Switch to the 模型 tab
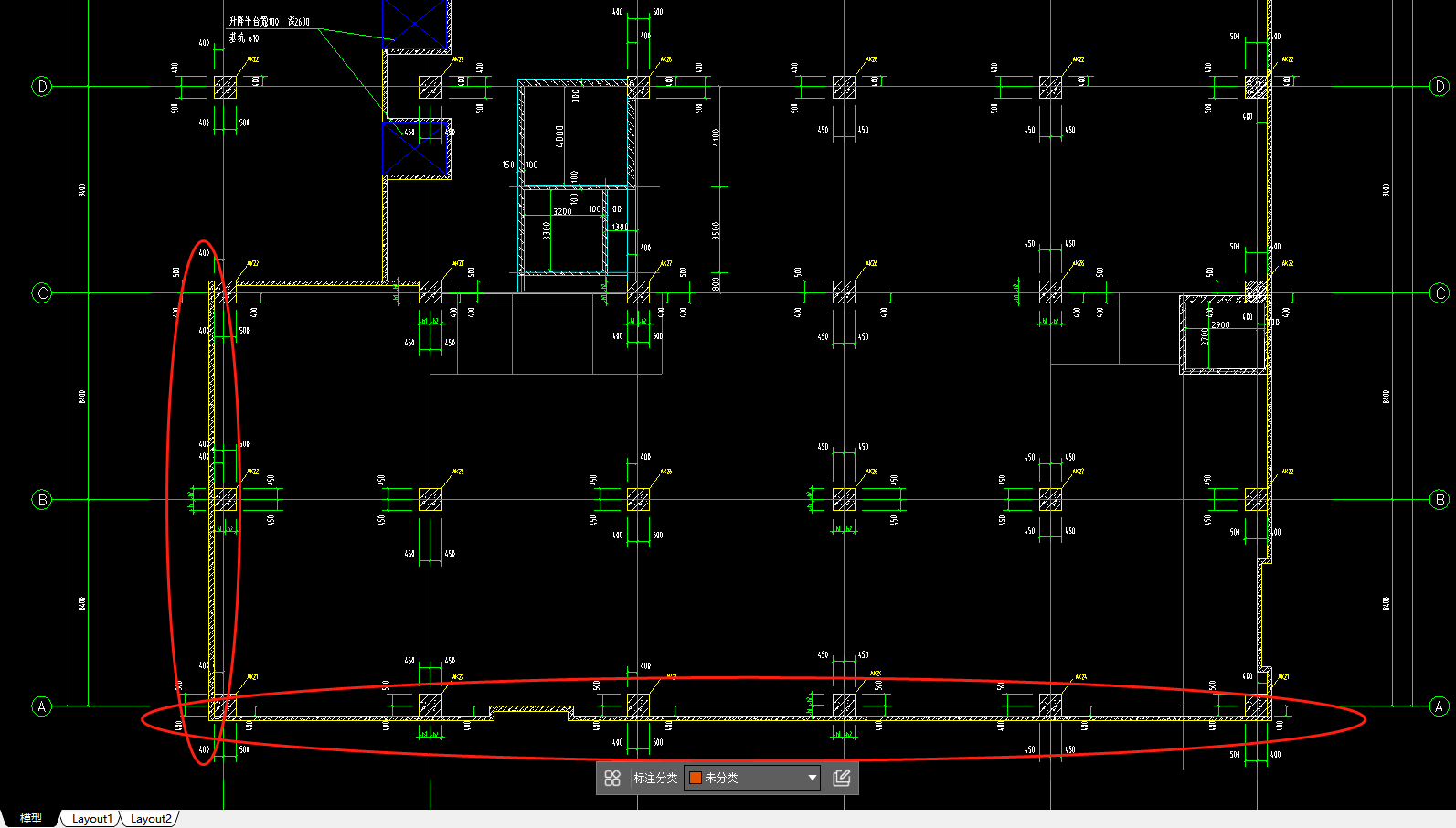This screenshot has height=828, width=1456. tap(31, 818)
